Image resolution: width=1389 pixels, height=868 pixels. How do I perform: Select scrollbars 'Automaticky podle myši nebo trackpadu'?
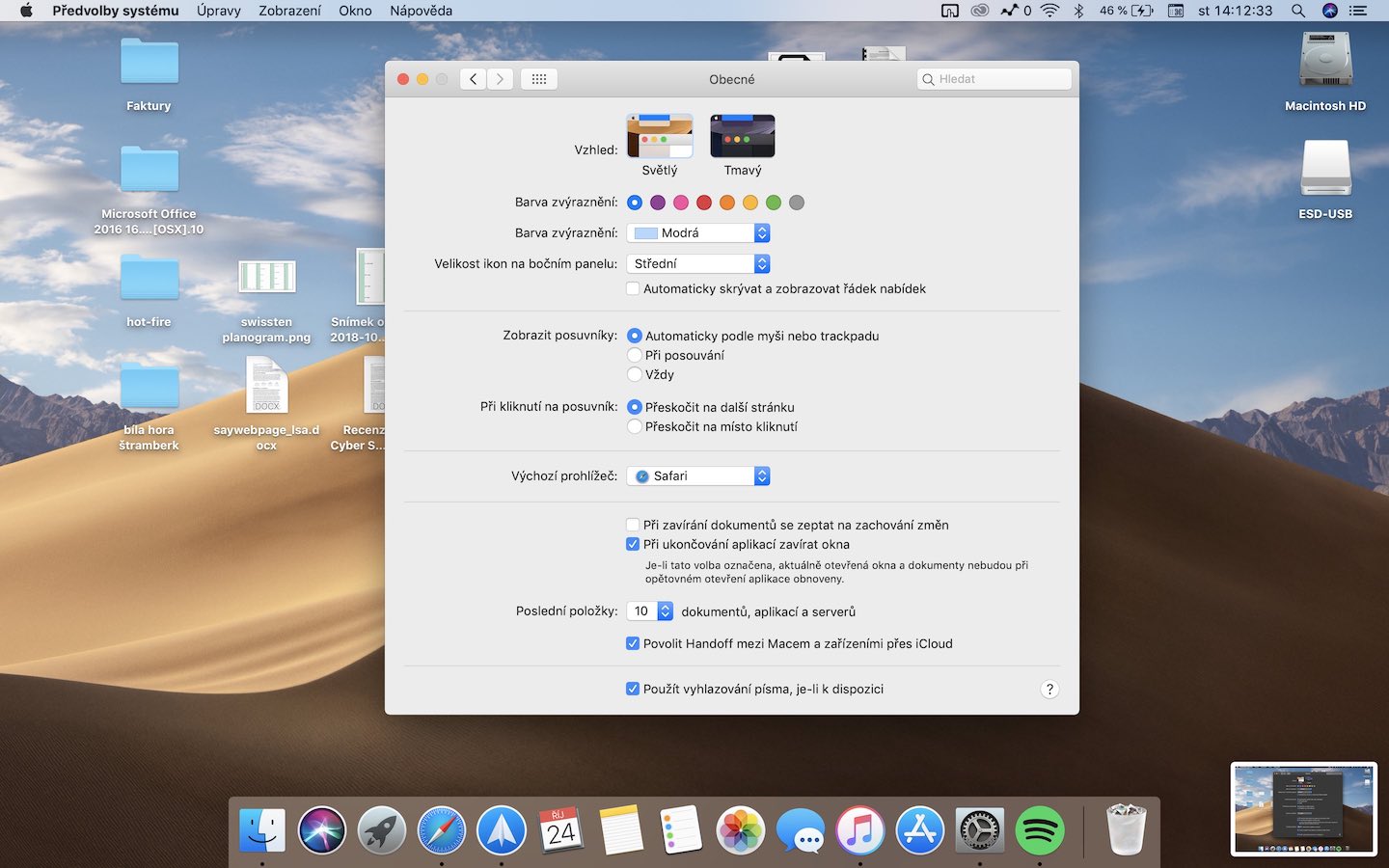(x=635, y=336)
